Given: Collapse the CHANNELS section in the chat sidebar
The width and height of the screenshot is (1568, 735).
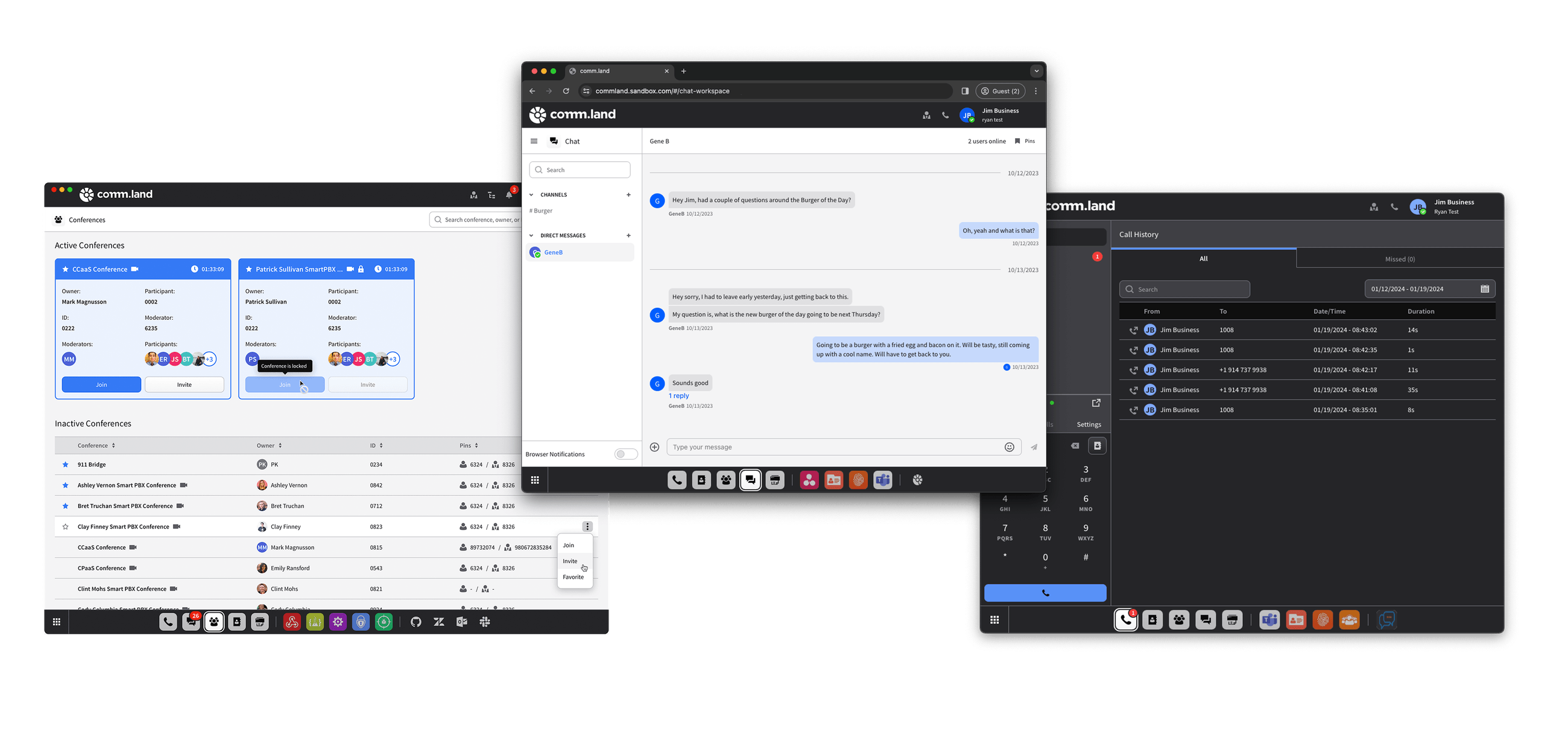Looking at the screenshot, I should [531, 194].
